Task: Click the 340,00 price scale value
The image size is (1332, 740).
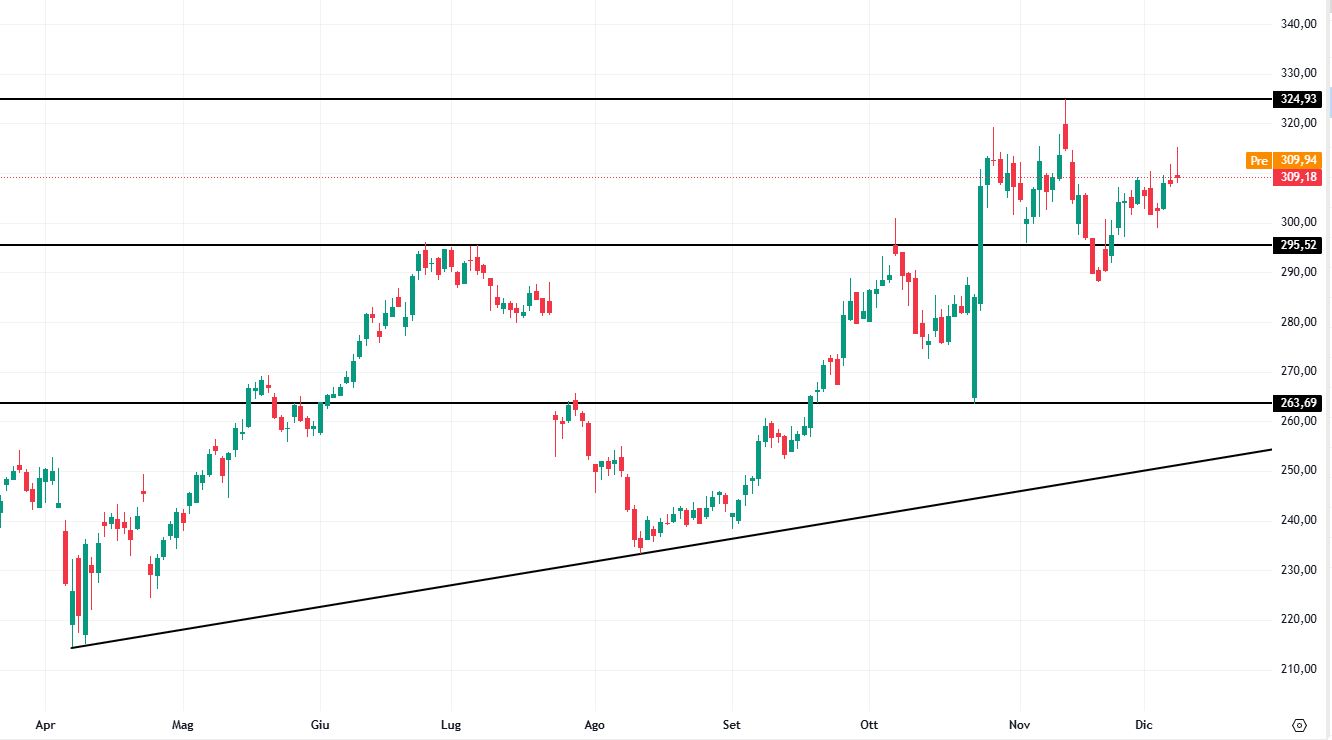Action: coord(1298,24)
